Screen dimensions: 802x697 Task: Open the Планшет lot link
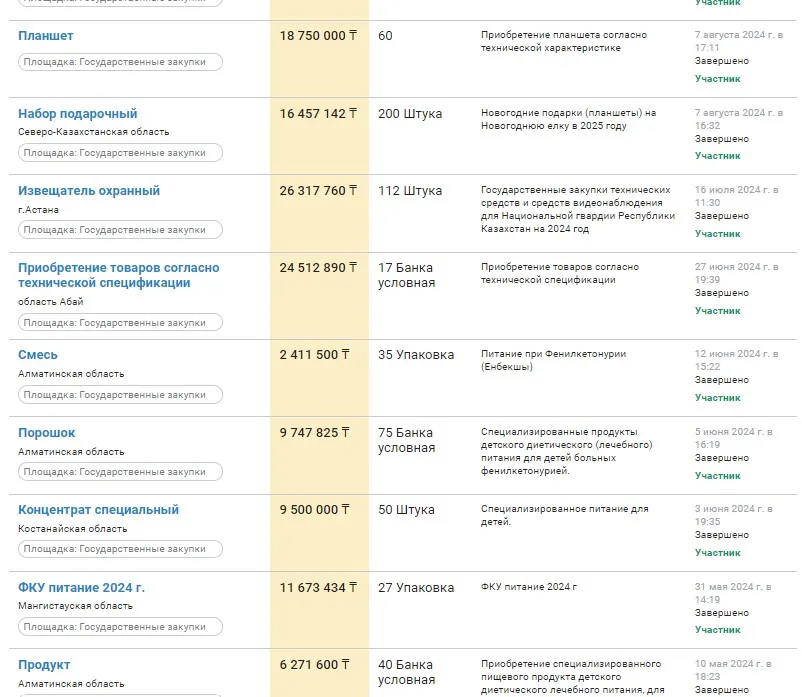click(46, 36)
